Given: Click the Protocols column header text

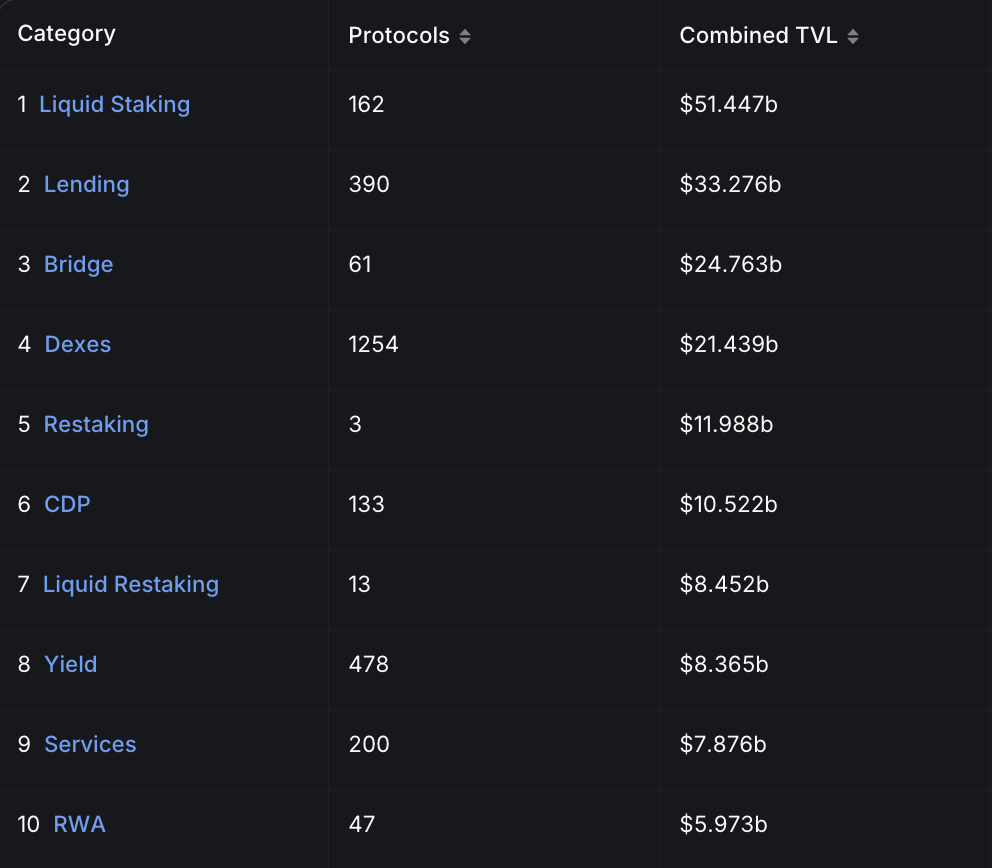Looking at the screenshot, I should pyautogui.click(x=399, y=36).
